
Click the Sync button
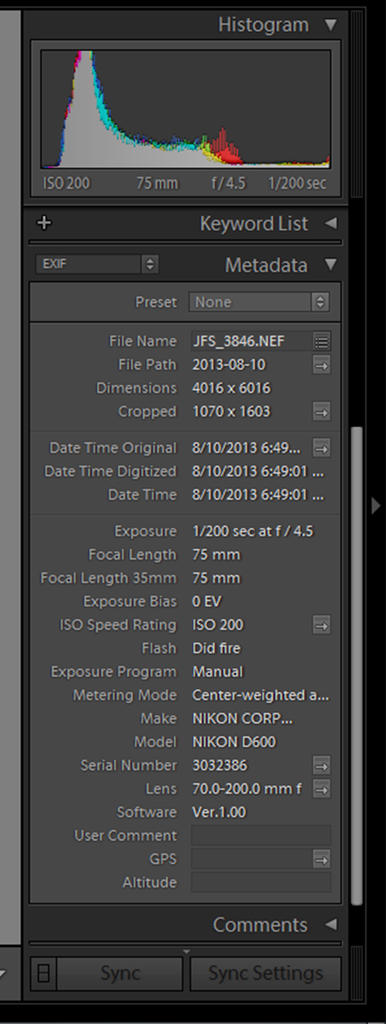coord(120,974)
